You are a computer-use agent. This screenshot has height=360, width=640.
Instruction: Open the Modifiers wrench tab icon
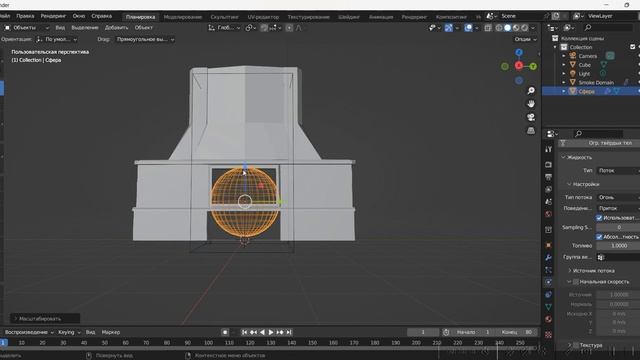[548, 257]
